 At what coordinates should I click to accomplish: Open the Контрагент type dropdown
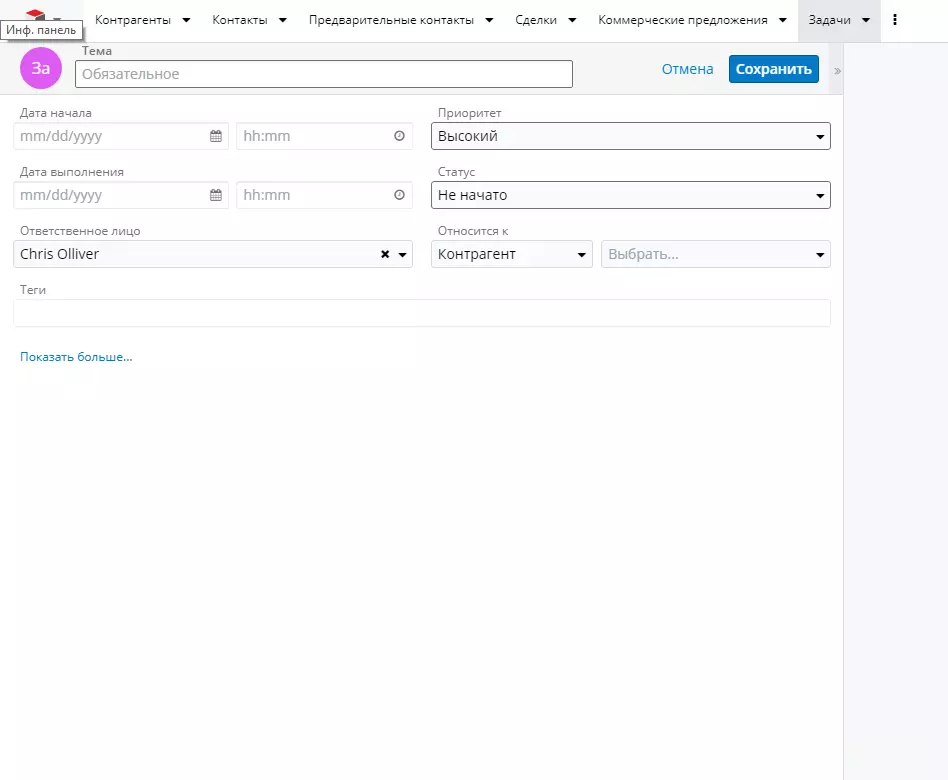pos(511,255)
